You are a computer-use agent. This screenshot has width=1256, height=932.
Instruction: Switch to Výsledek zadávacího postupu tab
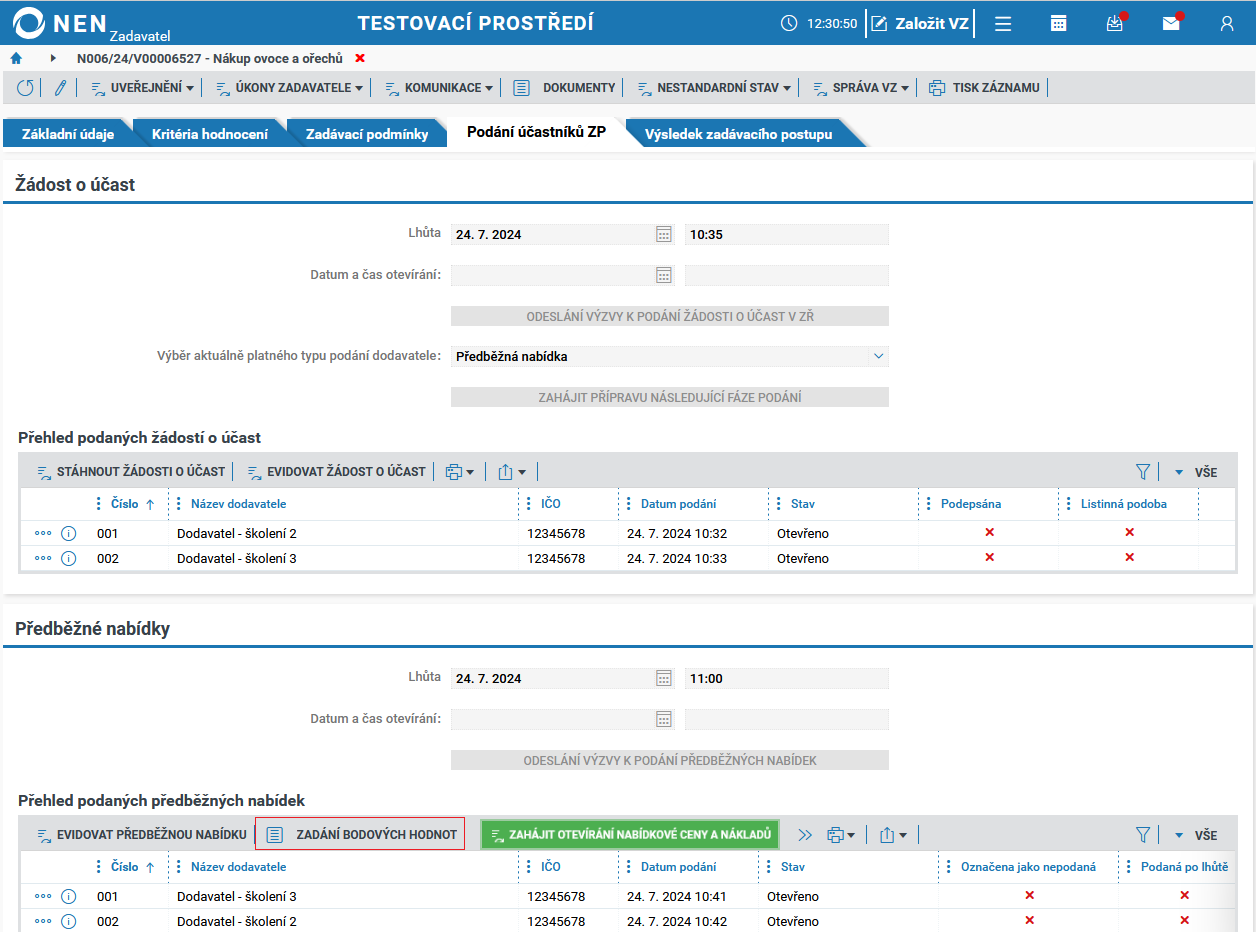[x=738, y=134]
